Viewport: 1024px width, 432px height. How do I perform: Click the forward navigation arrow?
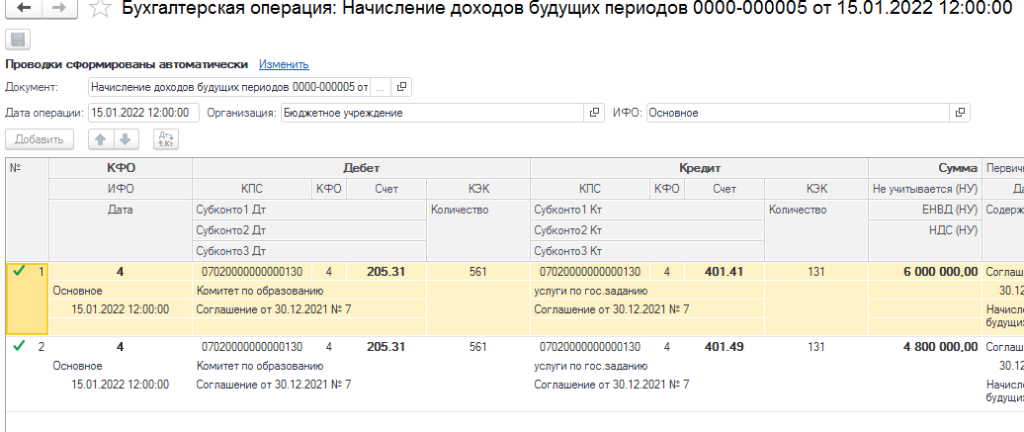59,9
